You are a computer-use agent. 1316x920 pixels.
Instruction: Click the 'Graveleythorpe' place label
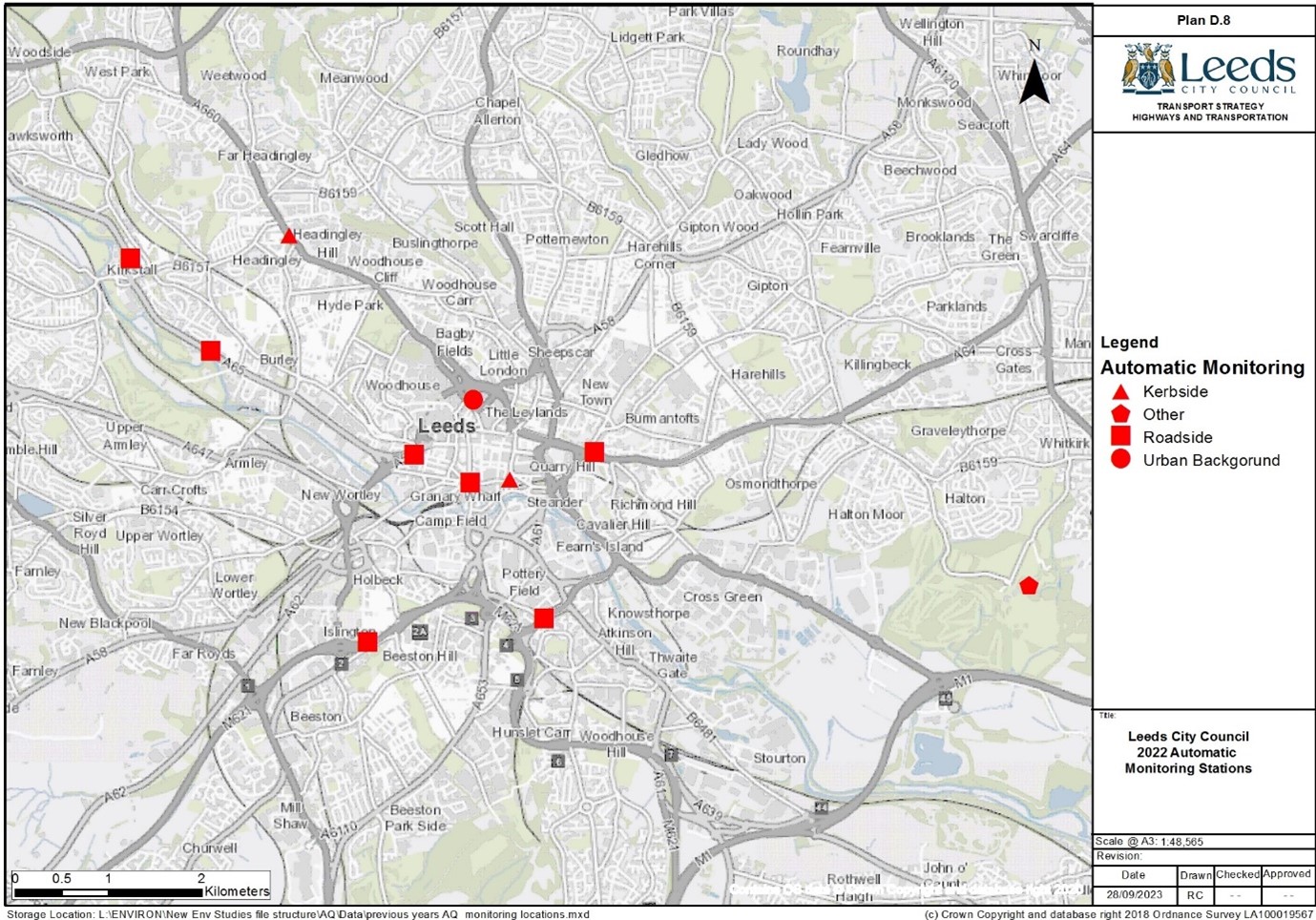point(958,430)
